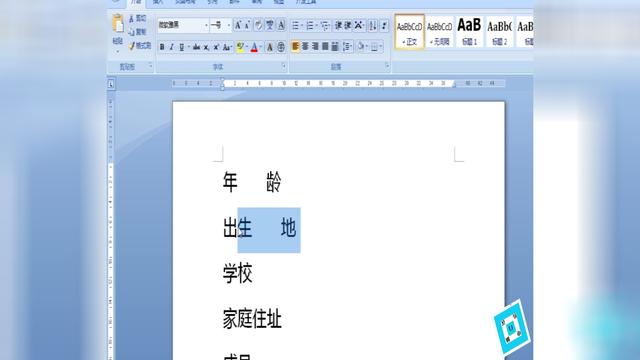Click the text line 家庭住址

252,319
